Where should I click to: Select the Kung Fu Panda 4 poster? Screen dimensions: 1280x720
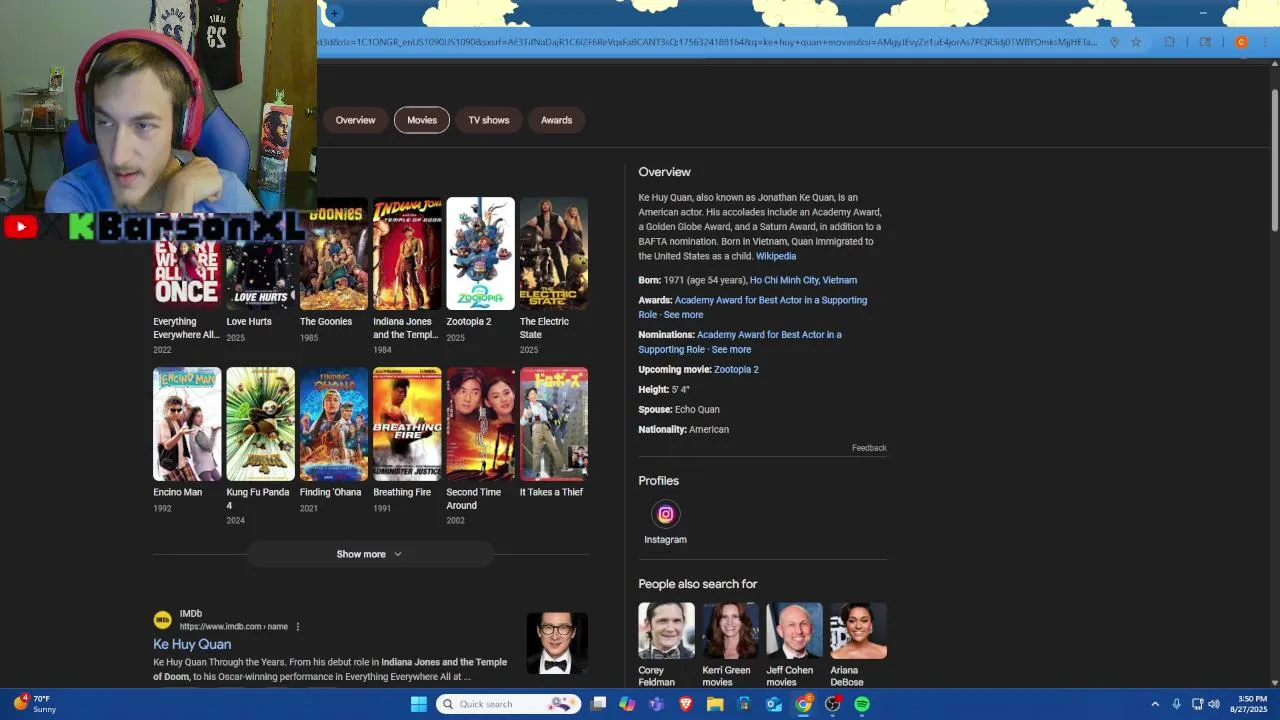coord(260,424)
